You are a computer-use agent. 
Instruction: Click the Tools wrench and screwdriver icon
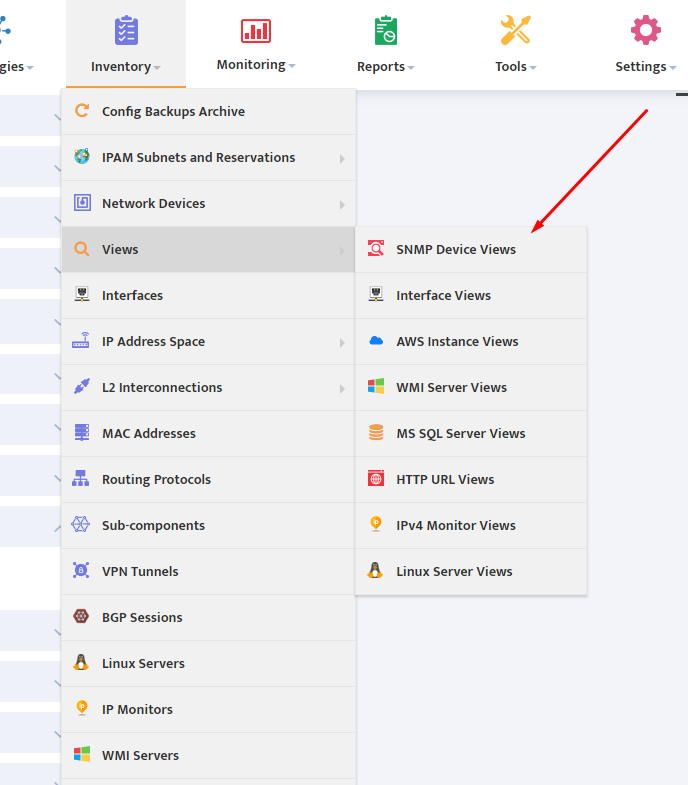(515, 30)
